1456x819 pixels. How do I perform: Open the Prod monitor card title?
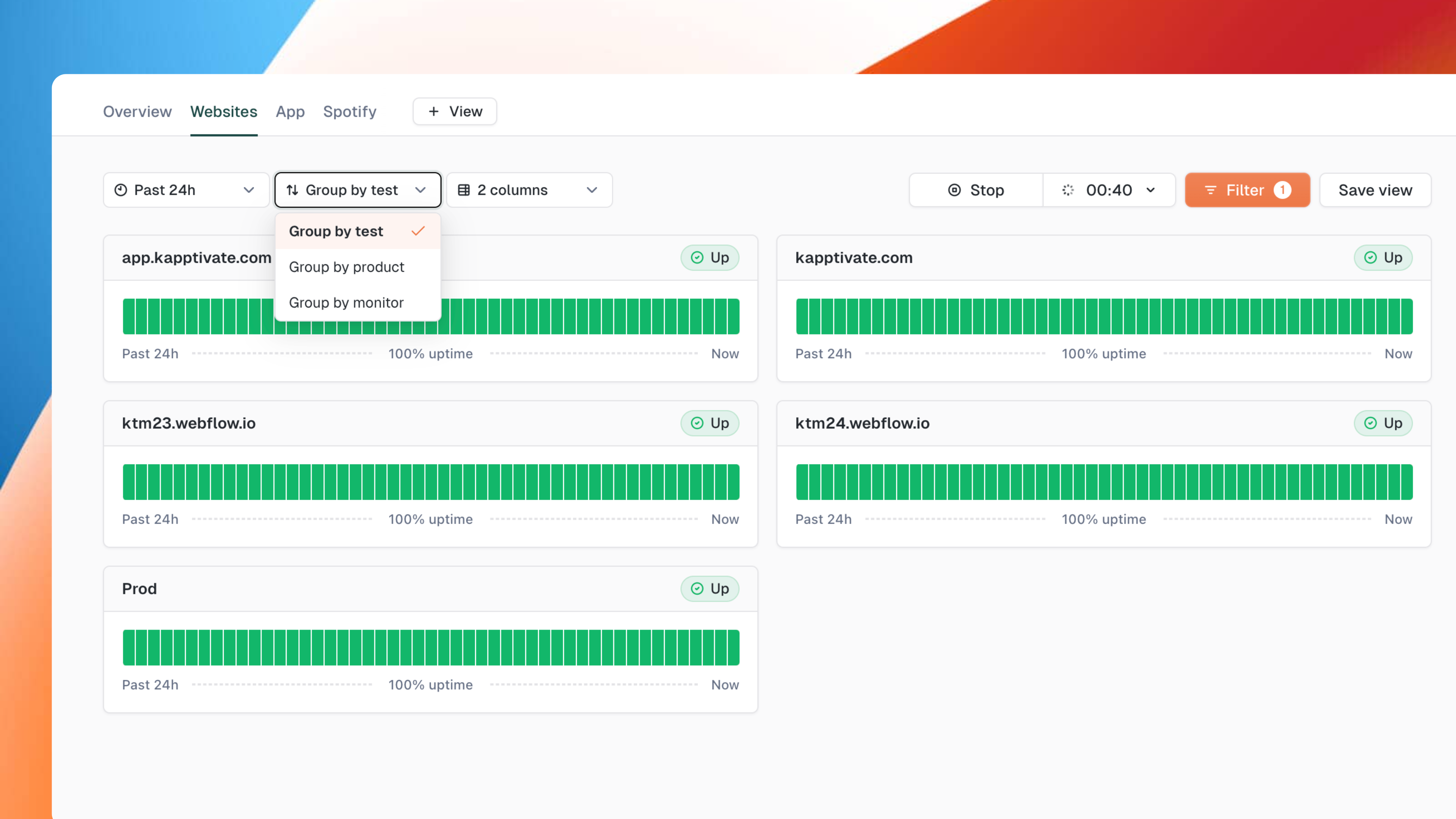[139, 588]
